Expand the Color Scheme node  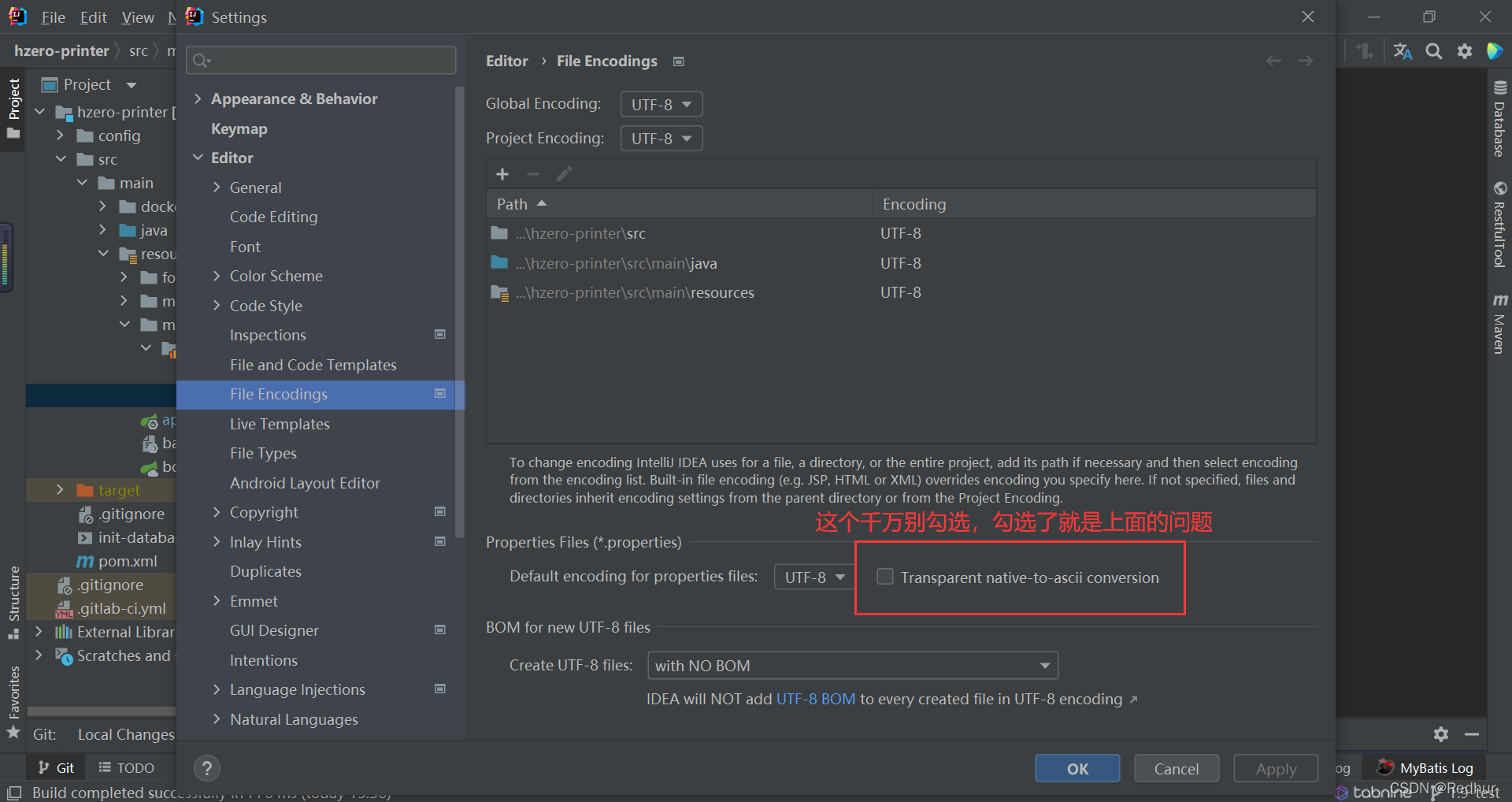tap(217, 276)
